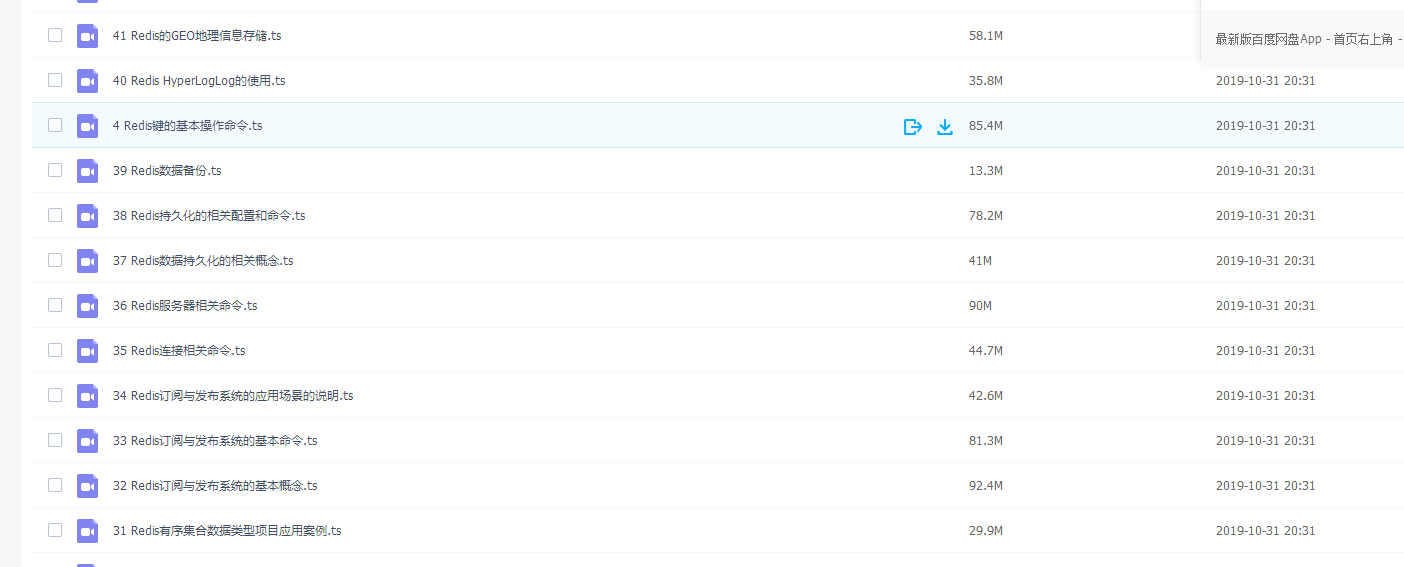The image size is (1404, 567).
Task: Open file 34 Redis订阅与发布系统的应用场景的说明.ts
Action: pyautogui.click(x=233, y=396)
